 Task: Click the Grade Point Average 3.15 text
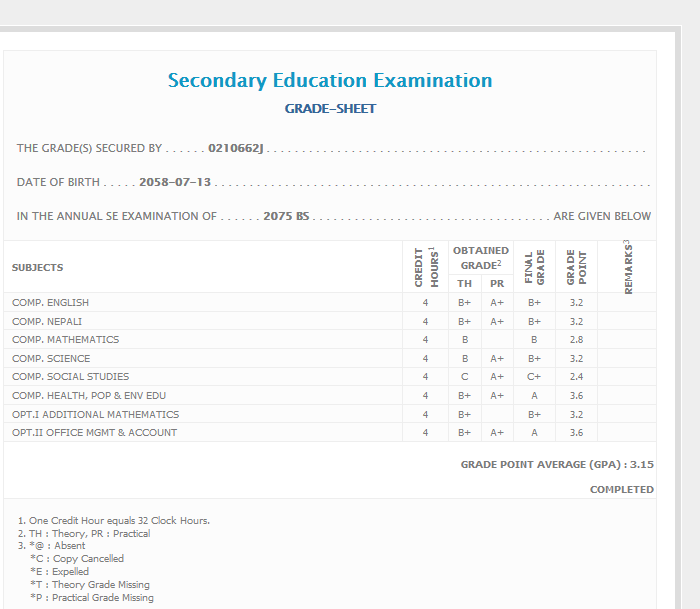pyautogui.click(x=557, y=465)
